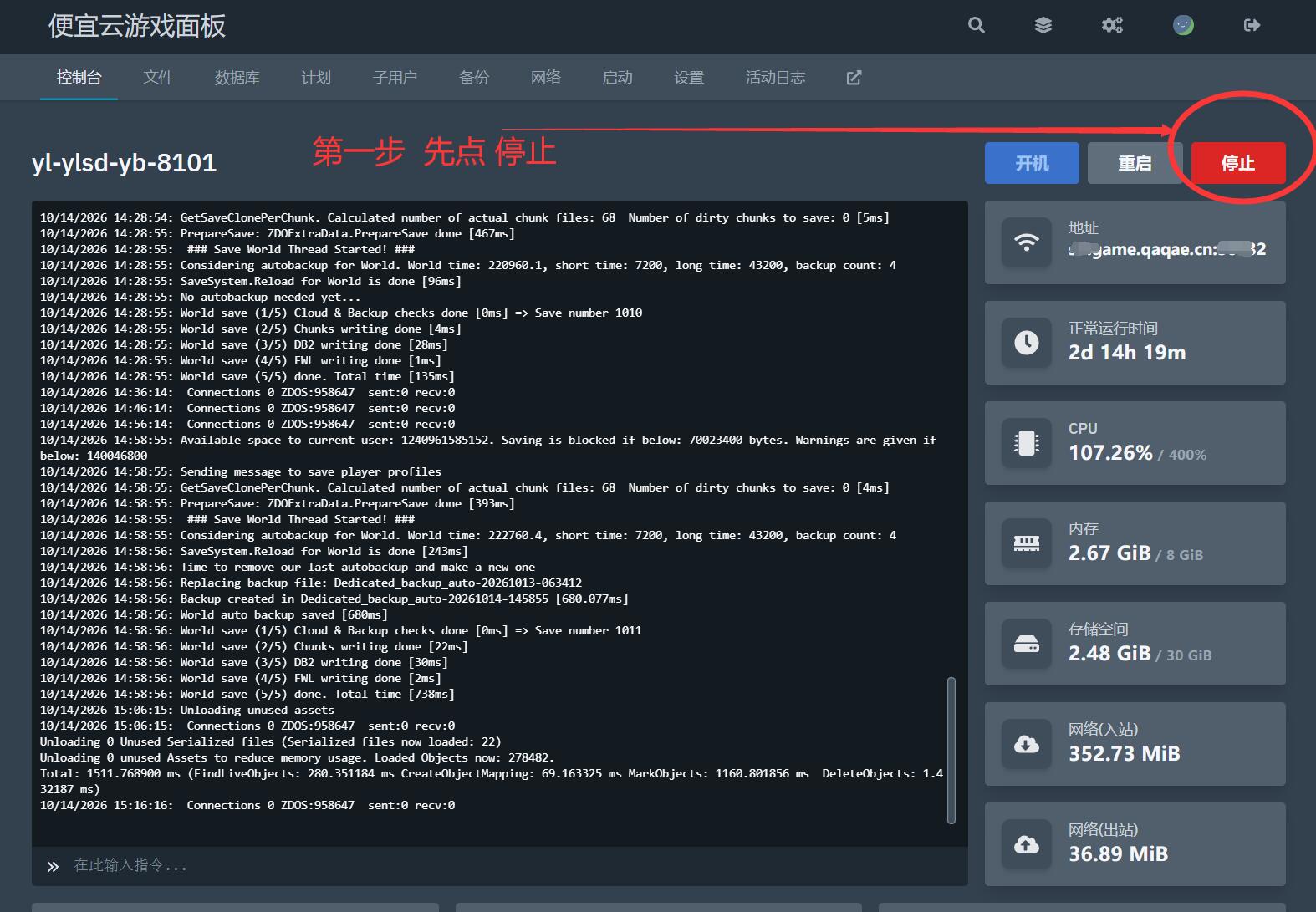Open the 文件 tab

tap(158, 78)
